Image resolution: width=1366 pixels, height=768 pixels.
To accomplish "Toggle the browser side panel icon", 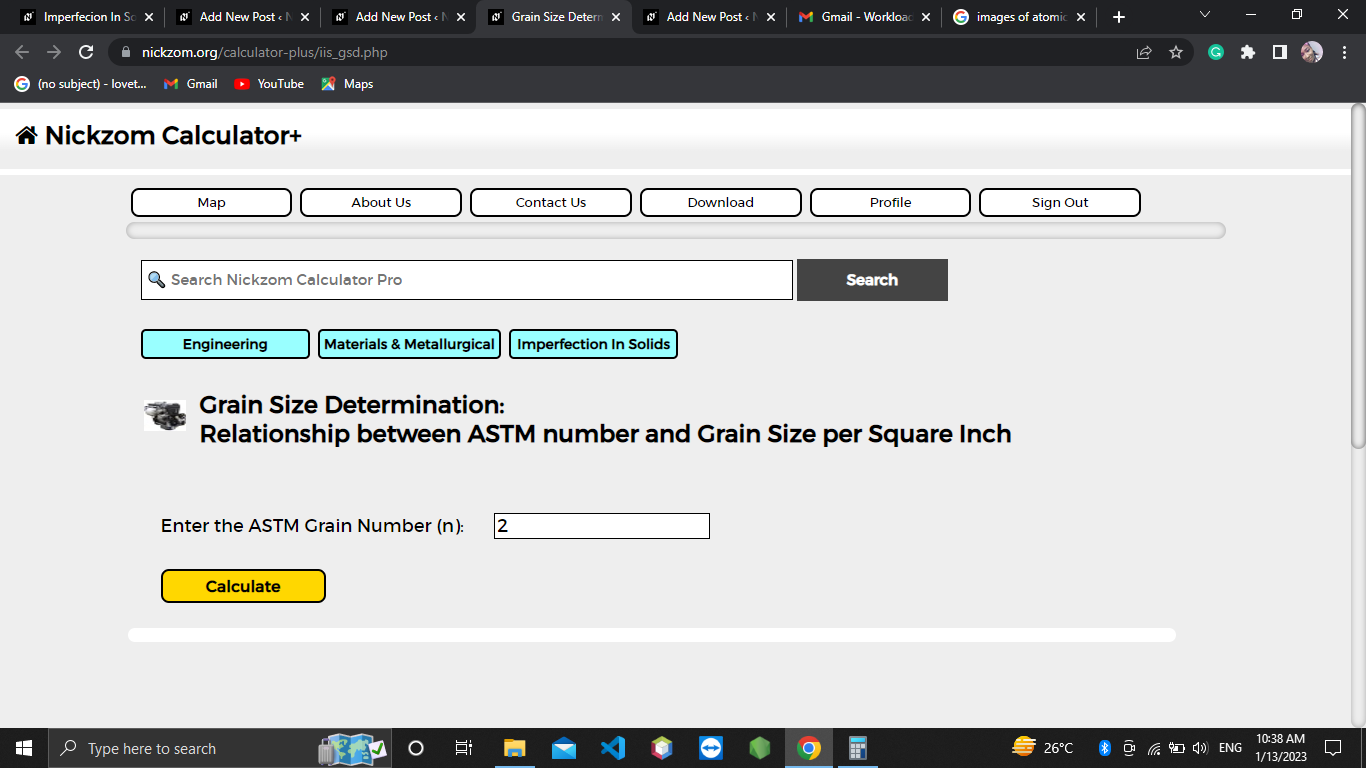I will tap(1280, 52).
